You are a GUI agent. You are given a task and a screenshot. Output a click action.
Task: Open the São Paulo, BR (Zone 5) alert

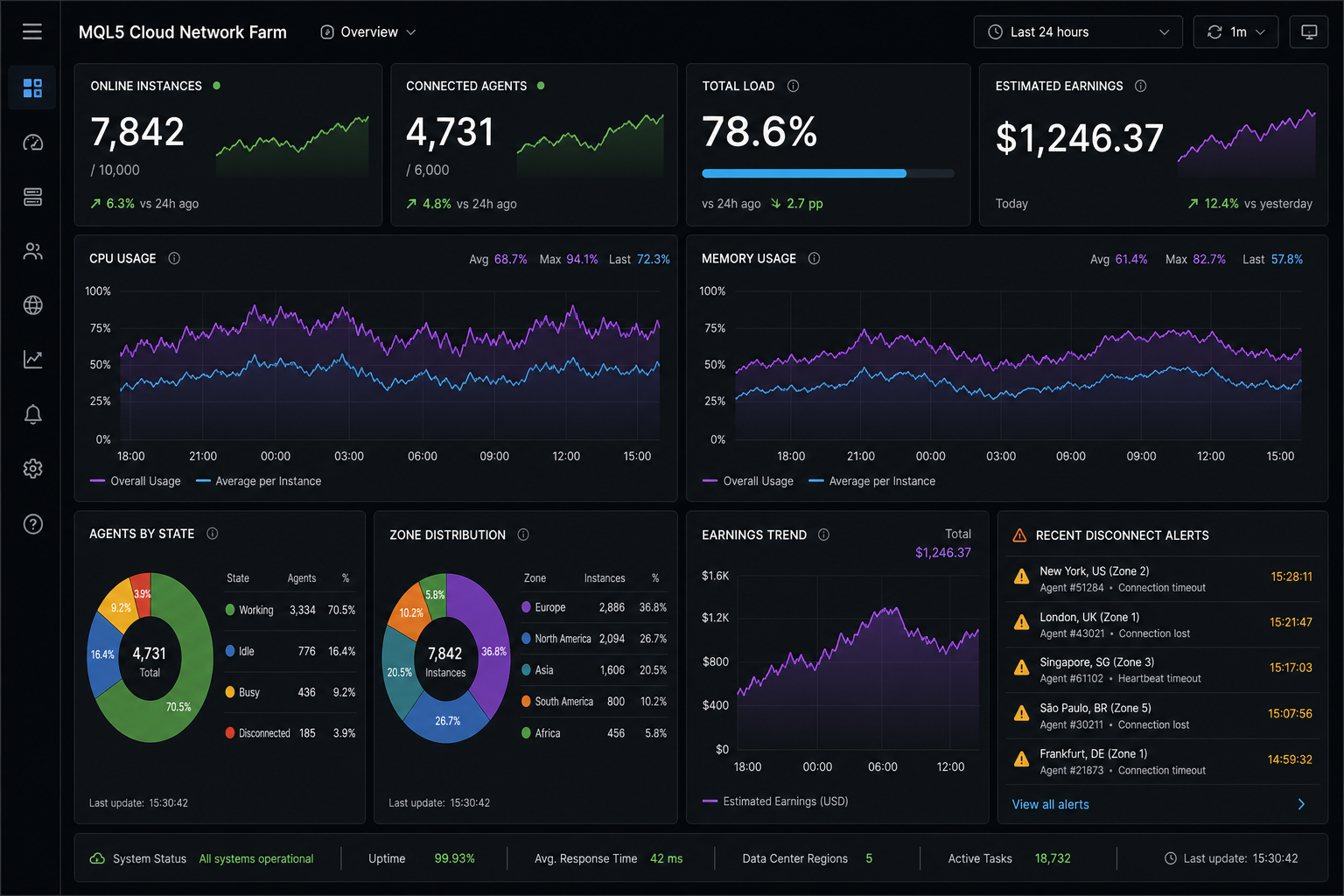(1162, 716)
